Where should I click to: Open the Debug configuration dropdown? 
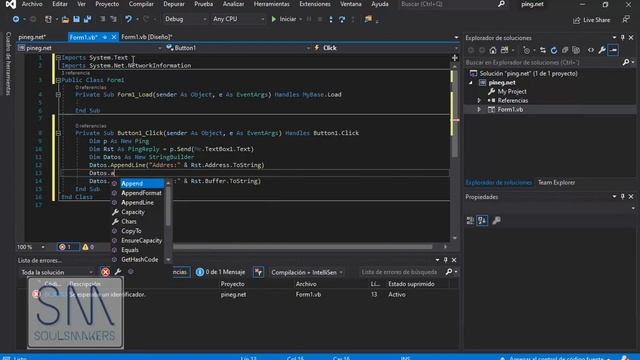coord(186,19)
